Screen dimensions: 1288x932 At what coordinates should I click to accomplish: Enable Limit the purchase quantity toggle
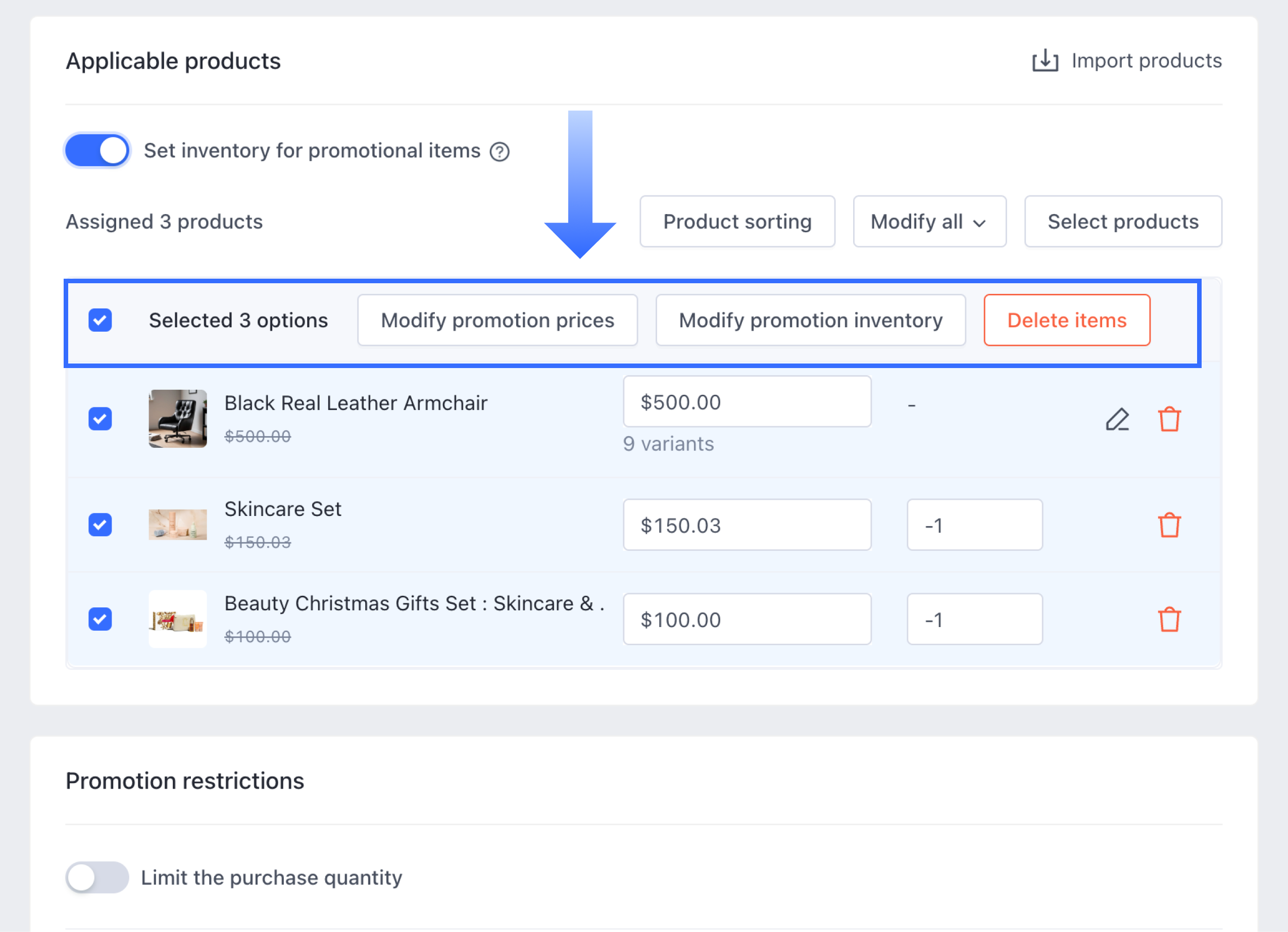[x=97, y=877]
